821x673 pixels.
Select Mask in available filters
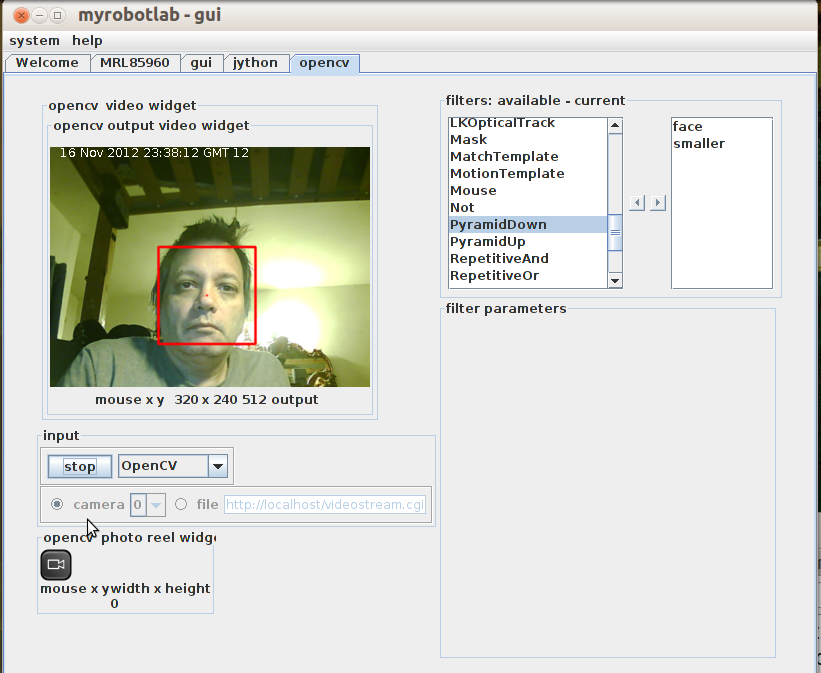528,139
